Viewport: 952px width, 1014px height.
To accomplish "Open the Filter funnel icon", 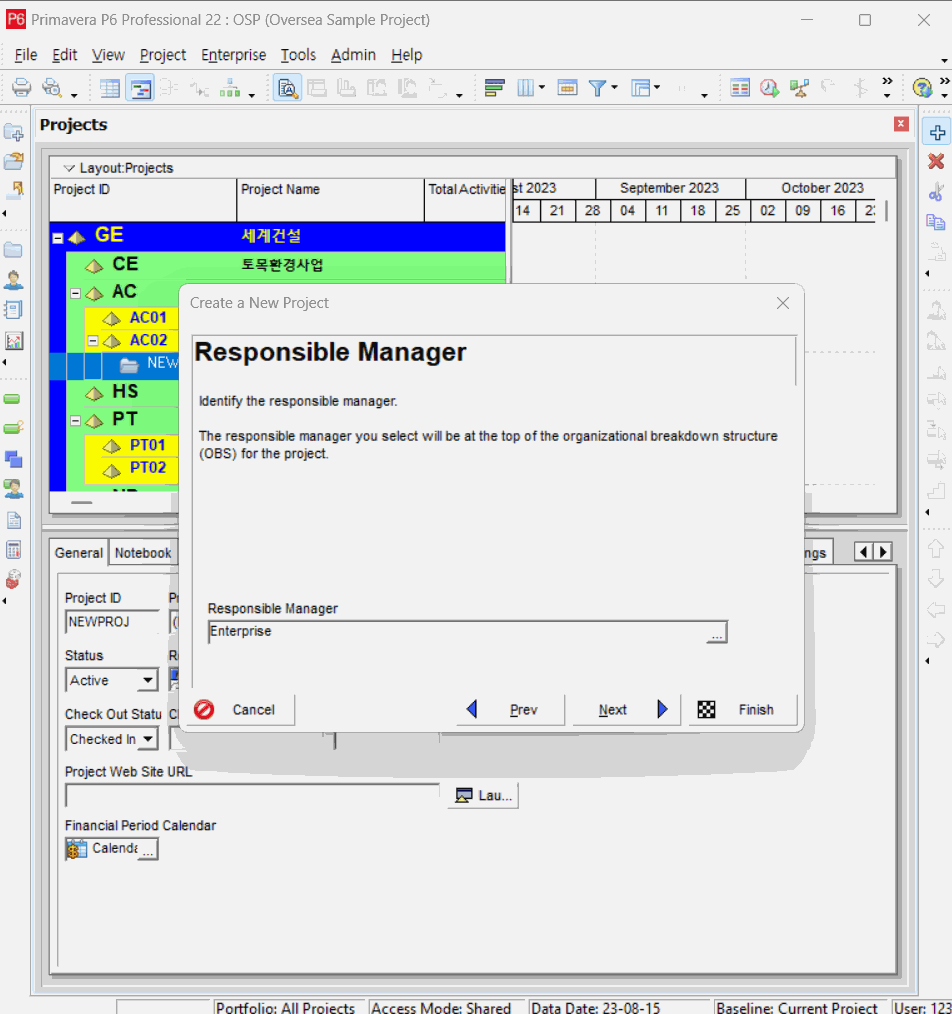I will coord(597,87).
